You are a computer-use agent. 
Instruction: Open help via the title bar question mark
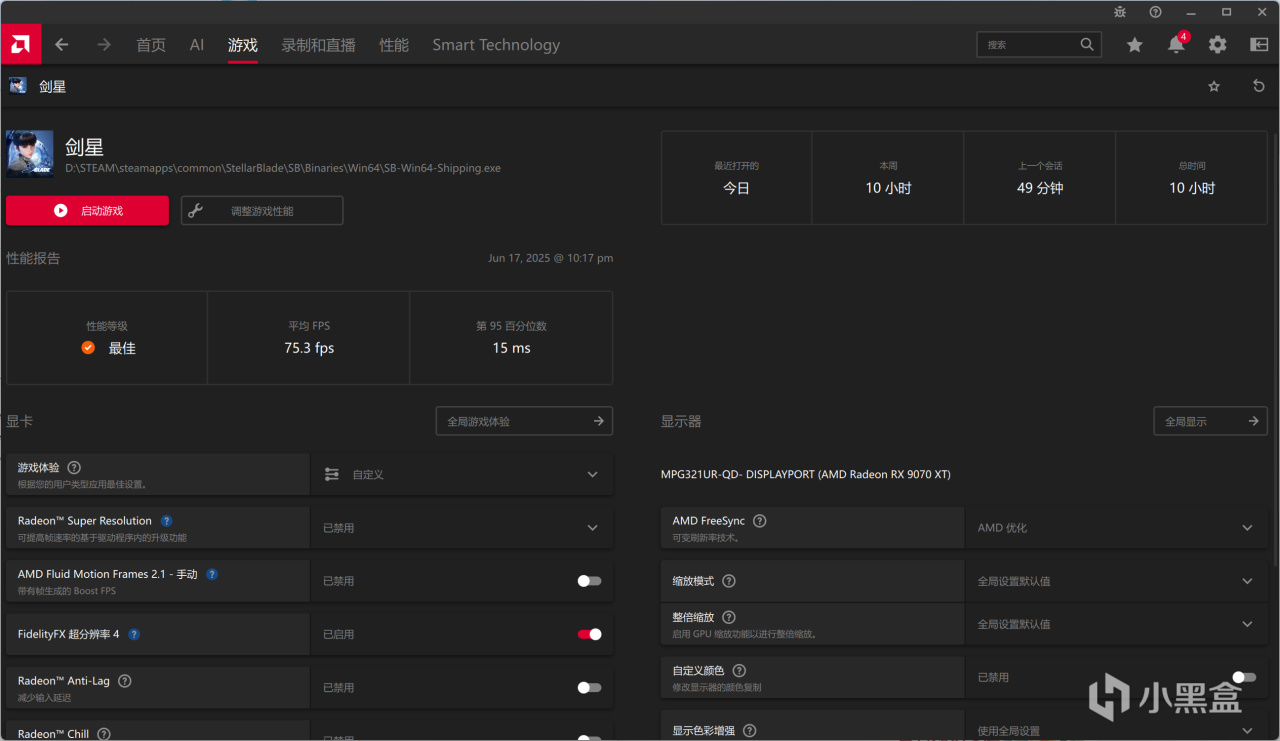coord(1156,12)
